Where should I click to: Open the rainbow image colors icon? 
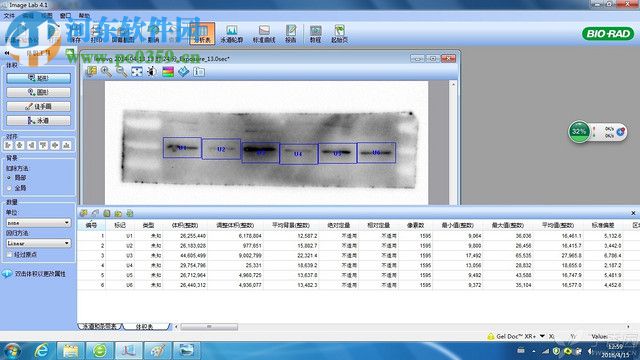[168, 71]
